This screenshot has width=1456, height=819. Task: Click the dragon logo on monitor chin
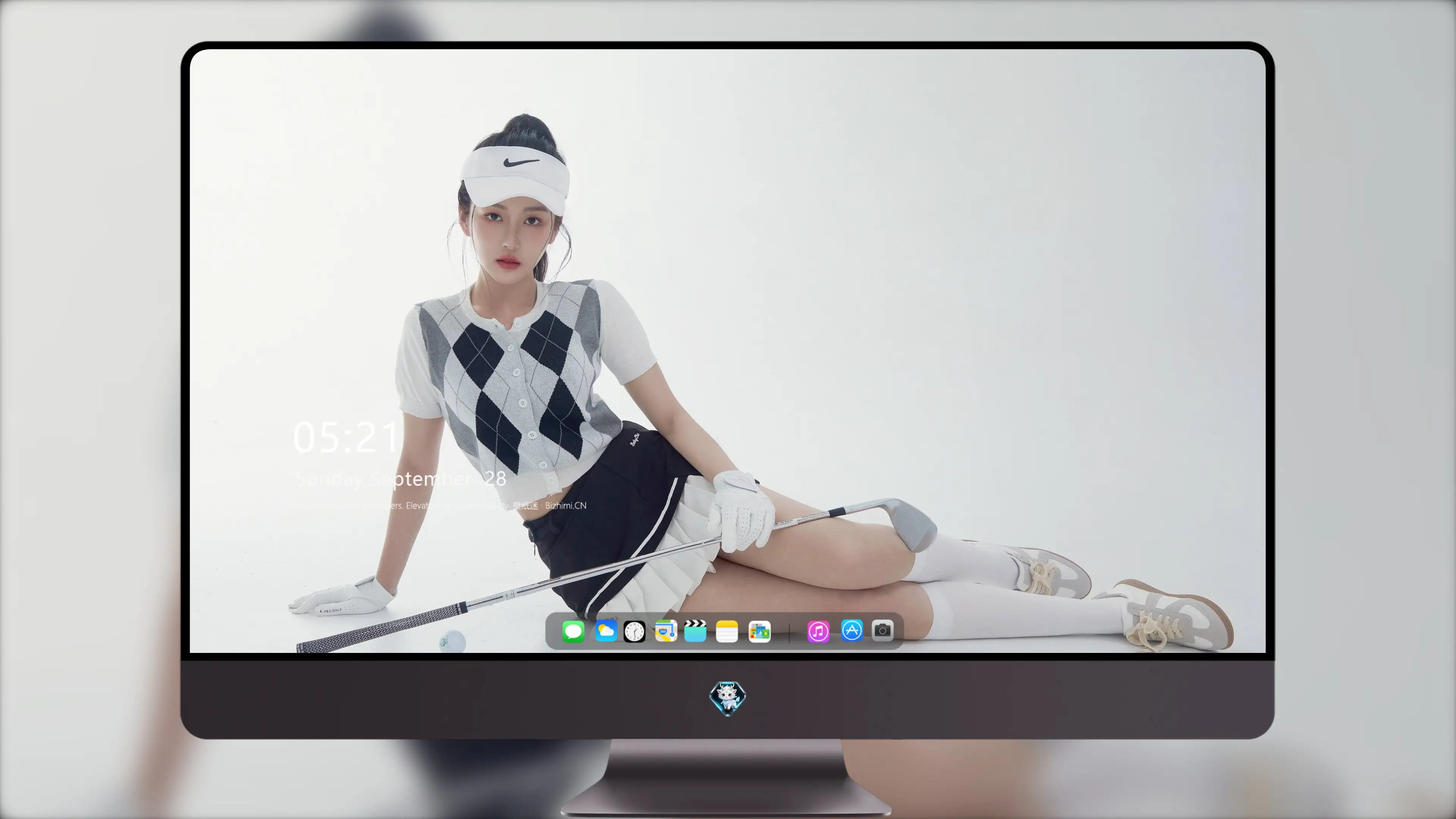pyautogui.click(x=728, y=698)
